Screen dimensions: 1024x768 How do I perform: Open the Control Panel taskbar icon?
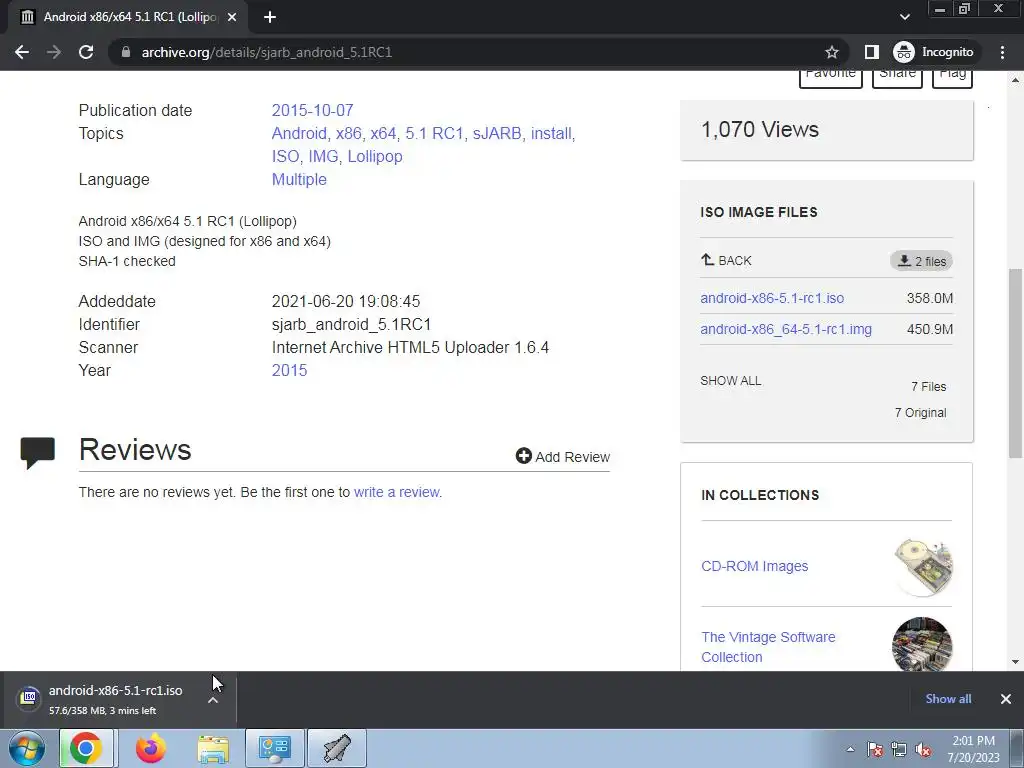[274, 748]
